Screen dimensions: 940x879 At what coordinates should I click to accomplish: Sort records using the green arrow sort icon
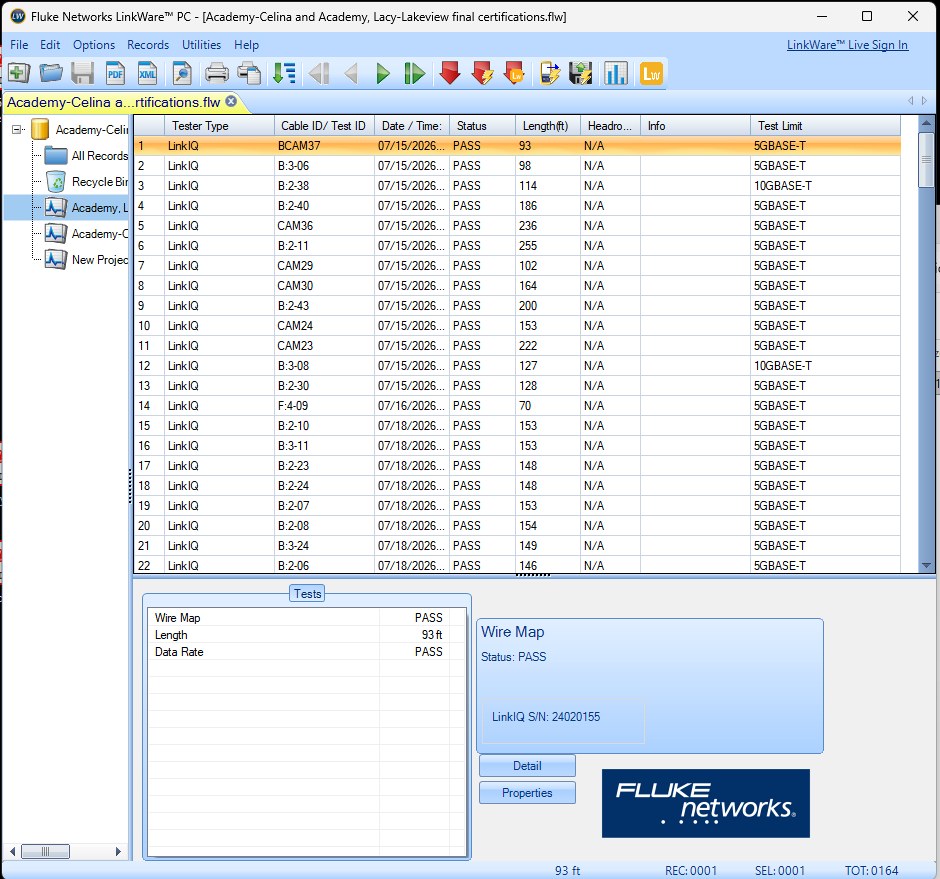284,73
